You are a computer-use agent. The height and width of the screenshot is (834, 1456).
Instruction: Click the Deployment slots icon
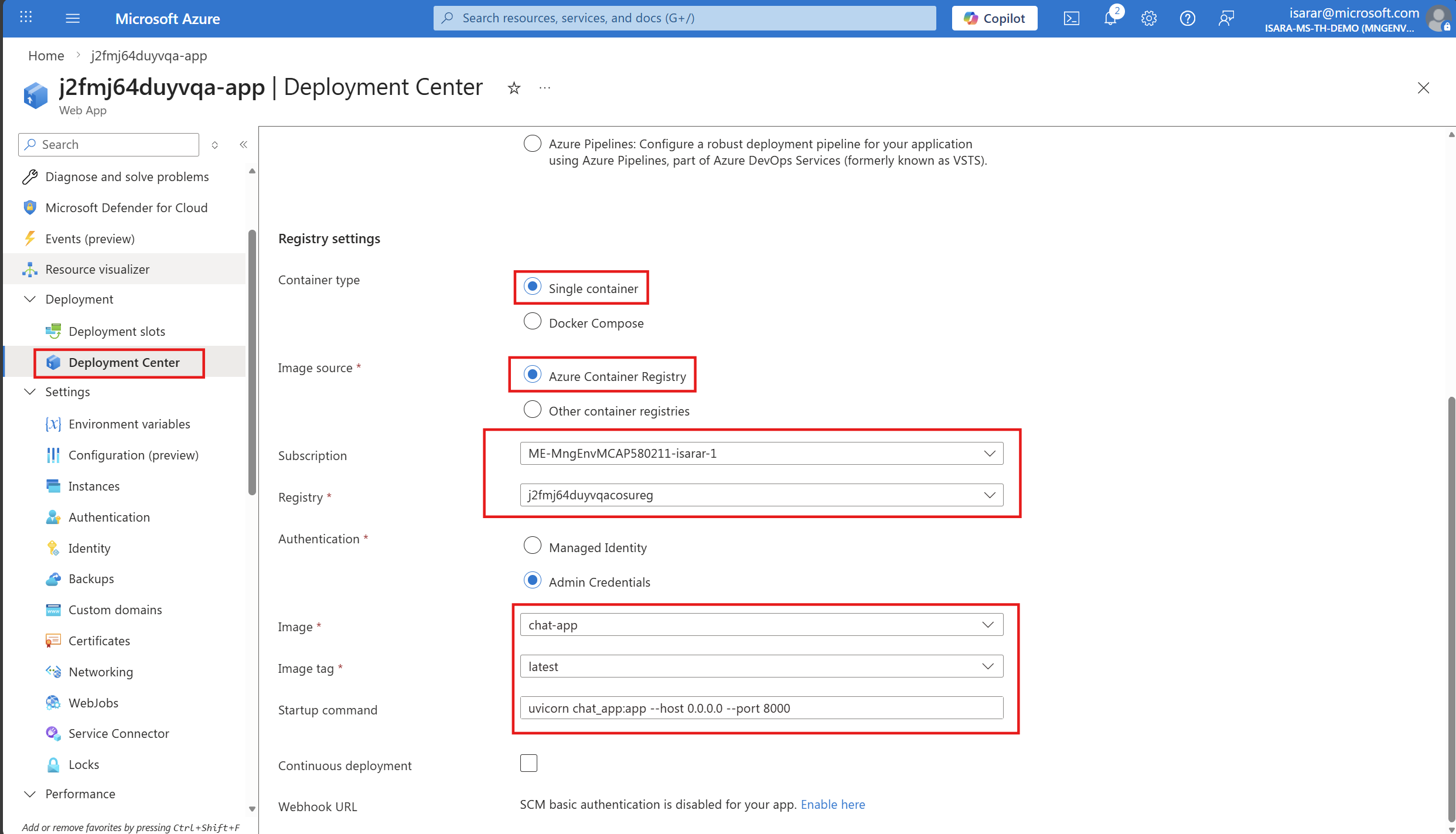(x=53, y=331)
